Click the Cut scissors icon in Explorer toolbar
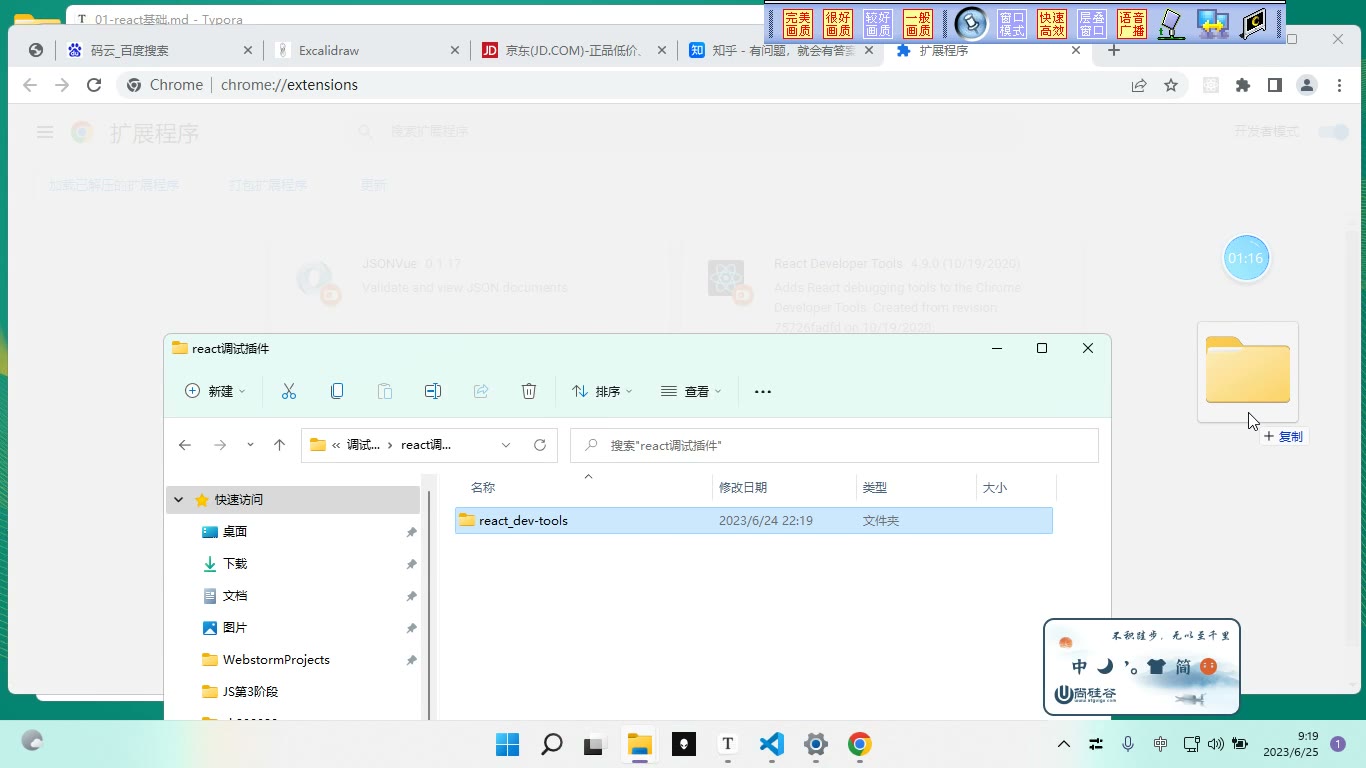This screenshot has height=768, width=1366. [289, 391]
